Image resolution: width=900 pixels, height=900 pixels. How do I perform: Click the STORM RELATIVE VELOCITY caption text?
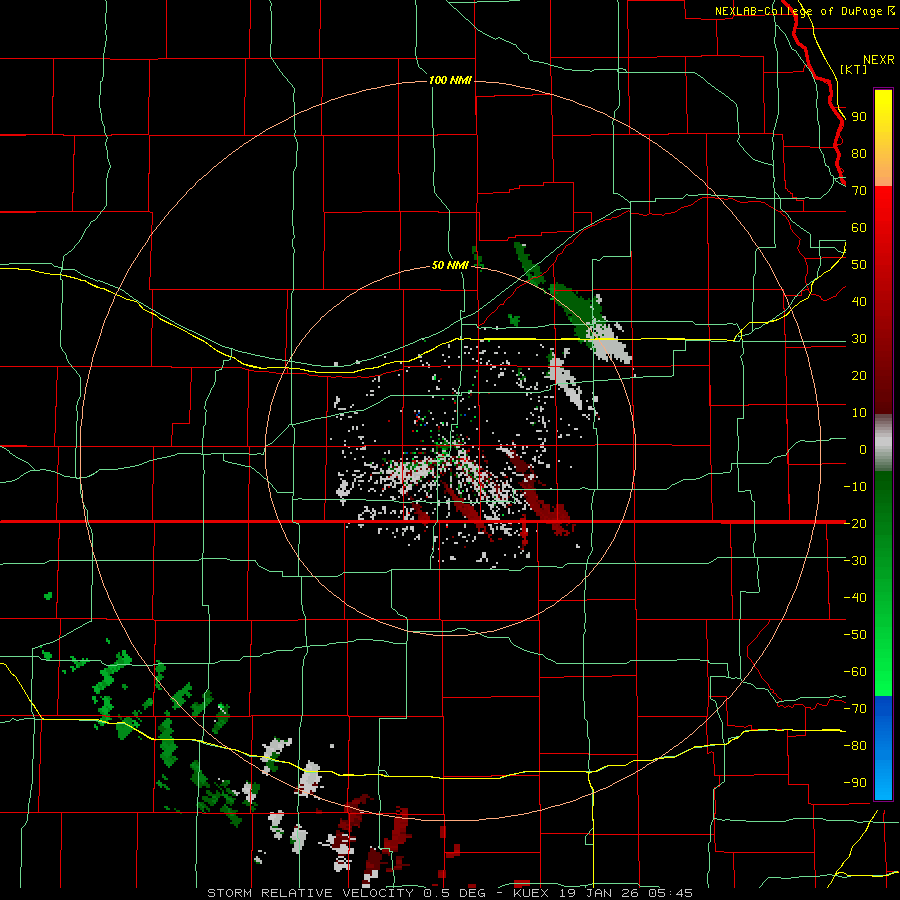click(x=310, y=893)
